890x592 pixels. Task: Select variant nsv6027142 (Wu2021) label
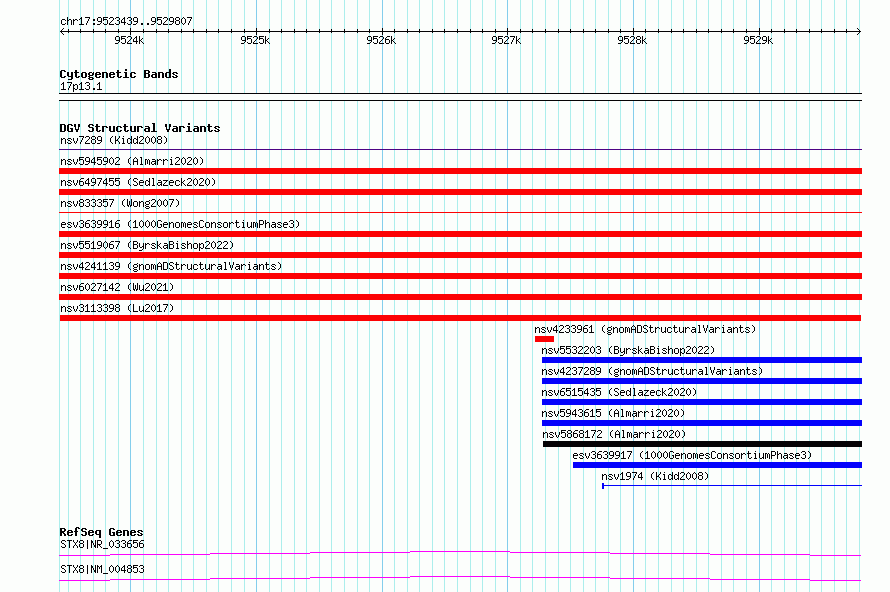point(117,287)
